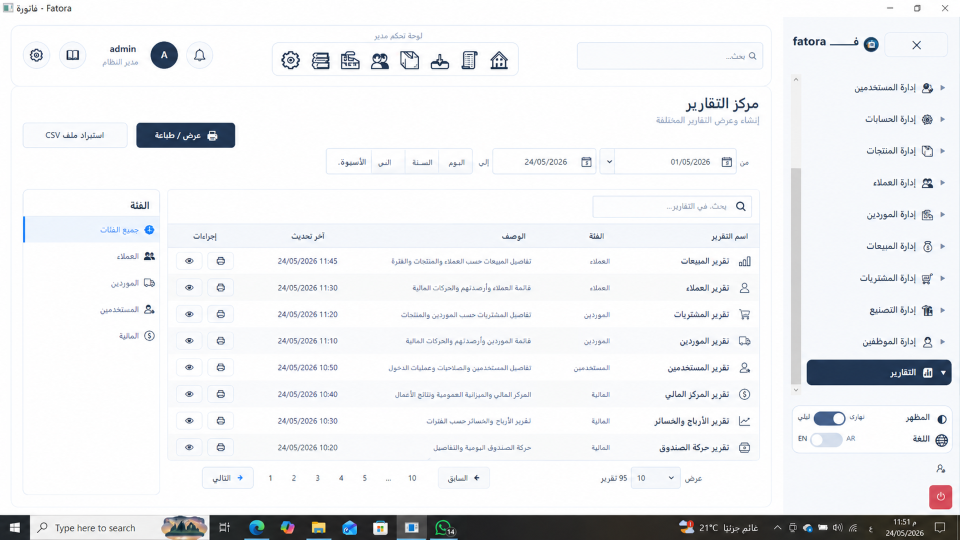Filter by جميع الفئات category
Image resolution: width=960 pixels, height=540 pixels.
tap(92, 230)
